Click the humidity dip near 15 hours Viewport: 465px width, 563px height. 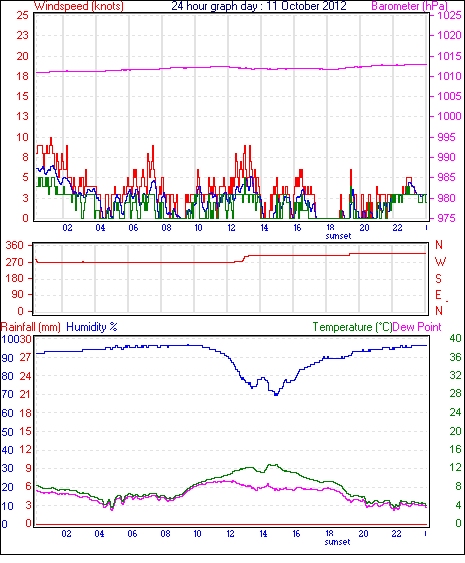[x=276, y=394]
